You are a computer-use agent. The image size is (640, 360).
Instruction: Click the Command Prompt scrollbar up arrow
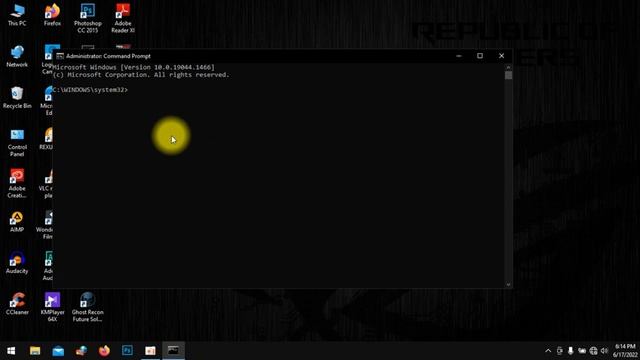coord(508,67)
